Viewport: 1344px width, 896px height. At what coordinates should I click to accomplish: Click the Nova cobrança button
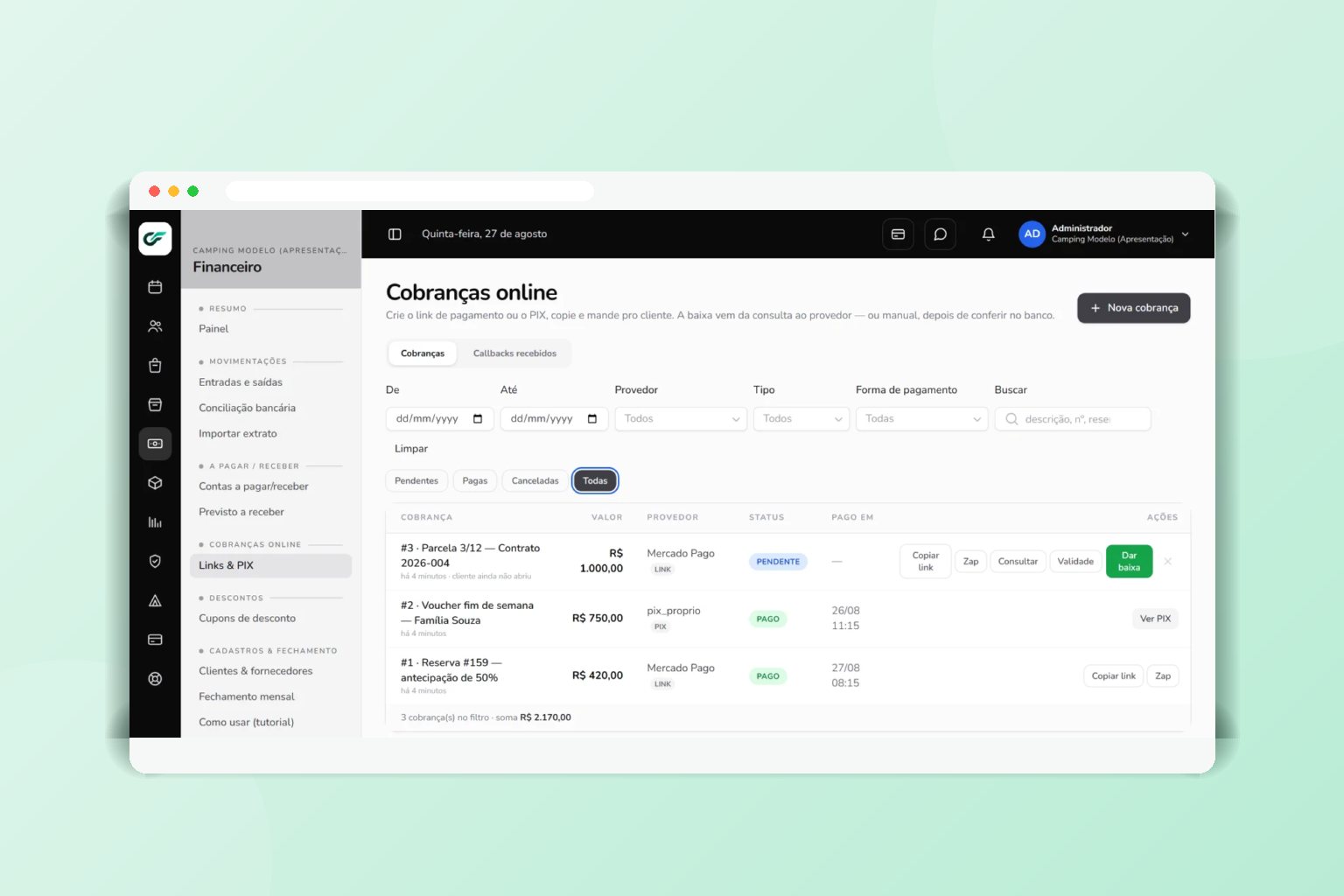point(1133,308)
